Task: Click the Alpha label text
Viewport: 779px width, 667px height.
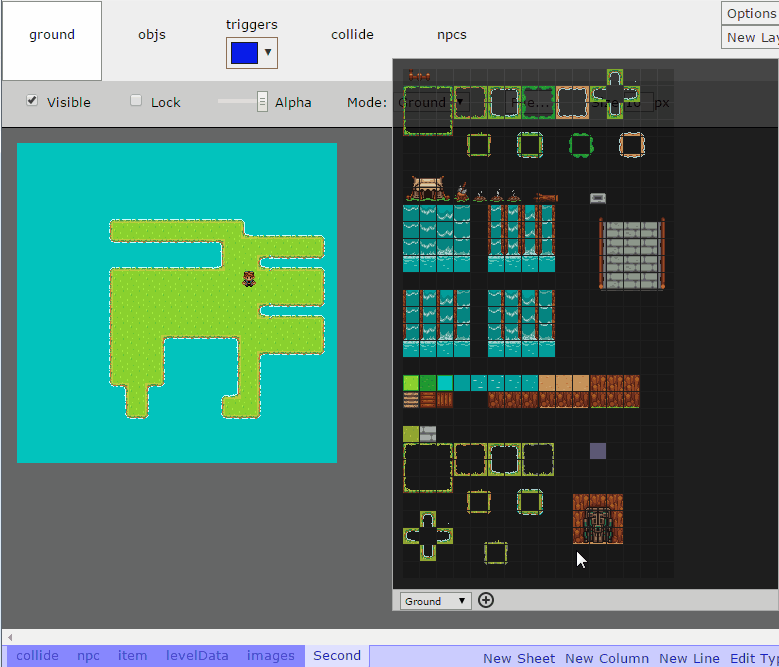Action: point(293,102)
